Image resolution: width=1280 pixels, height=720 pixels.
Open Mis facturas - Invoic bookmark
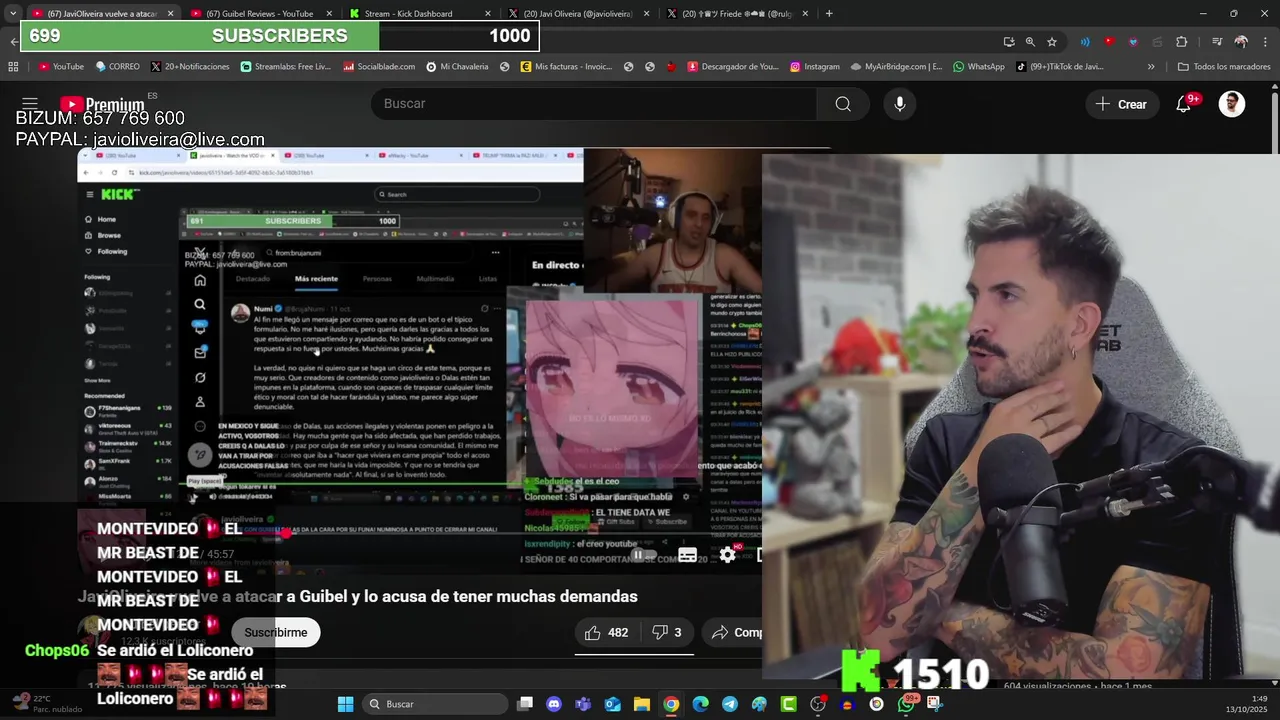pos(566,67)
